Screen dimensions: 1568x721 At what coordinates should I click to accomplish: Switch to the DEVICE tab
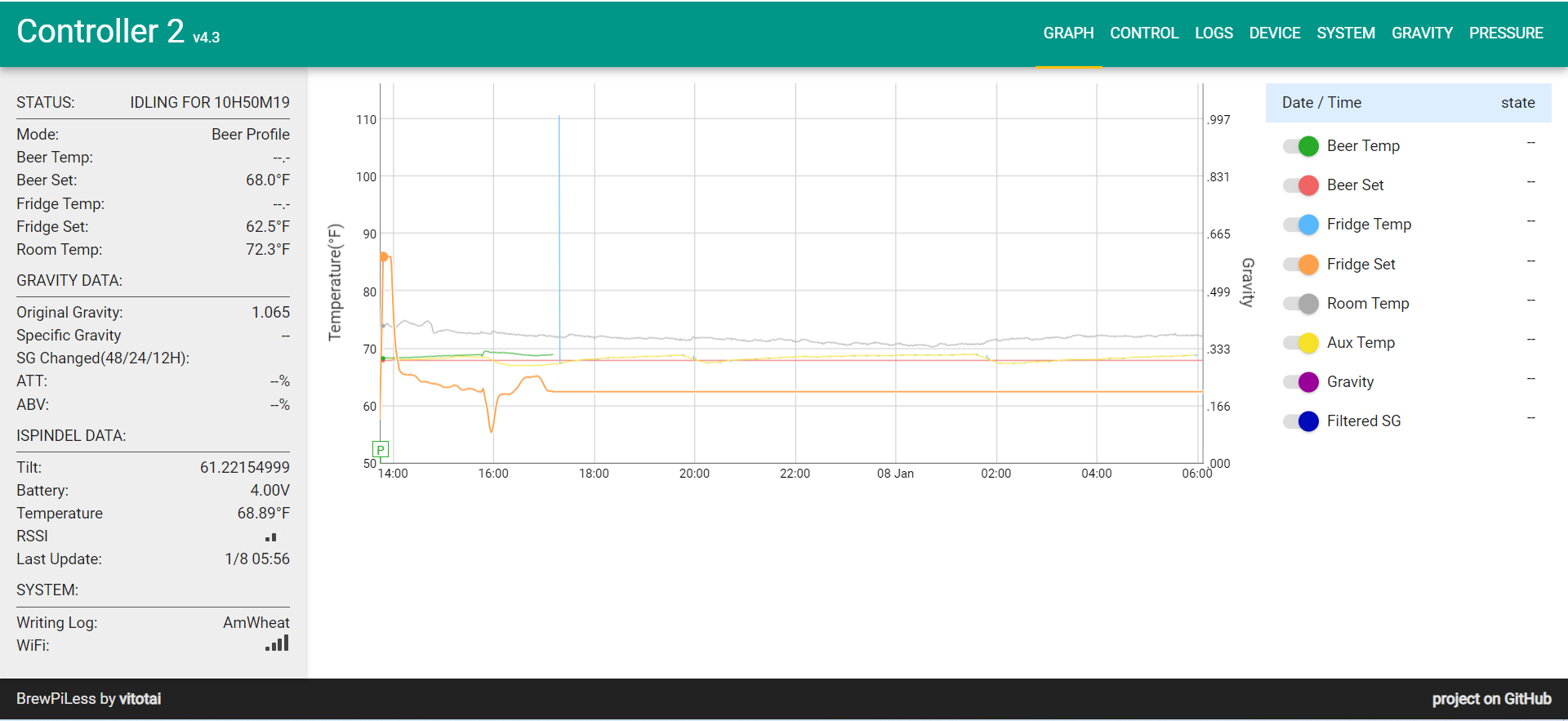1275,33
